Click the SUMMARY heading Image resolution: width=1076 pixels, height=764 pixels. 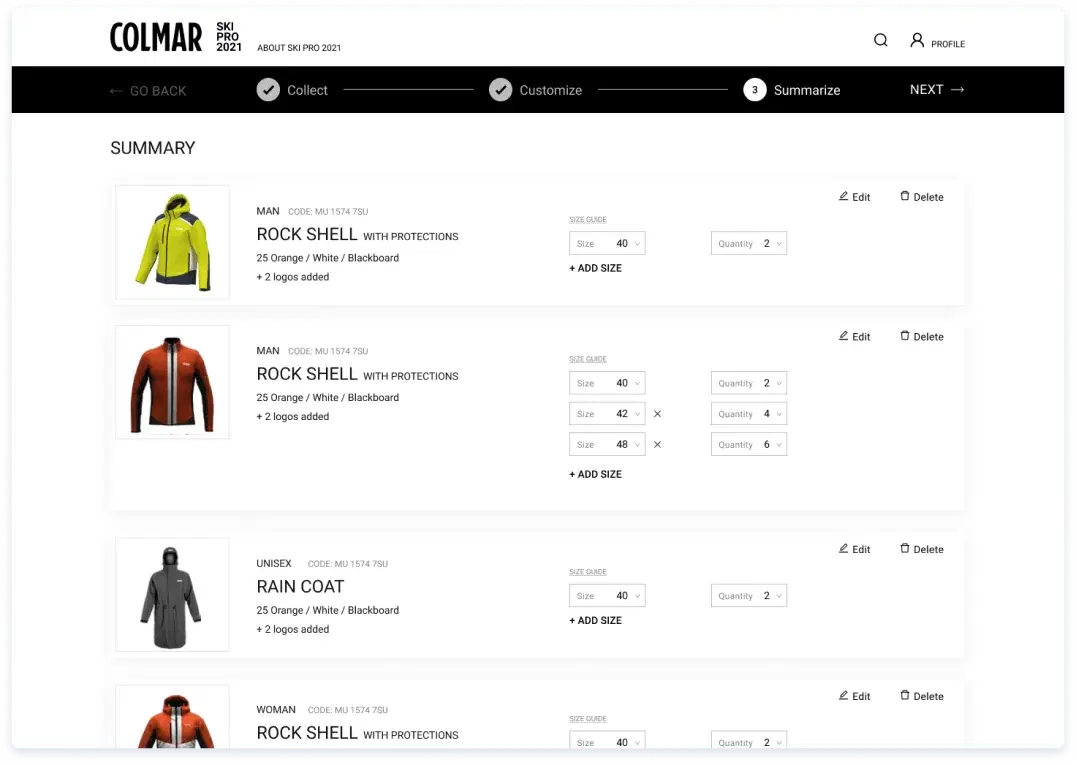(x=153, y=148)
